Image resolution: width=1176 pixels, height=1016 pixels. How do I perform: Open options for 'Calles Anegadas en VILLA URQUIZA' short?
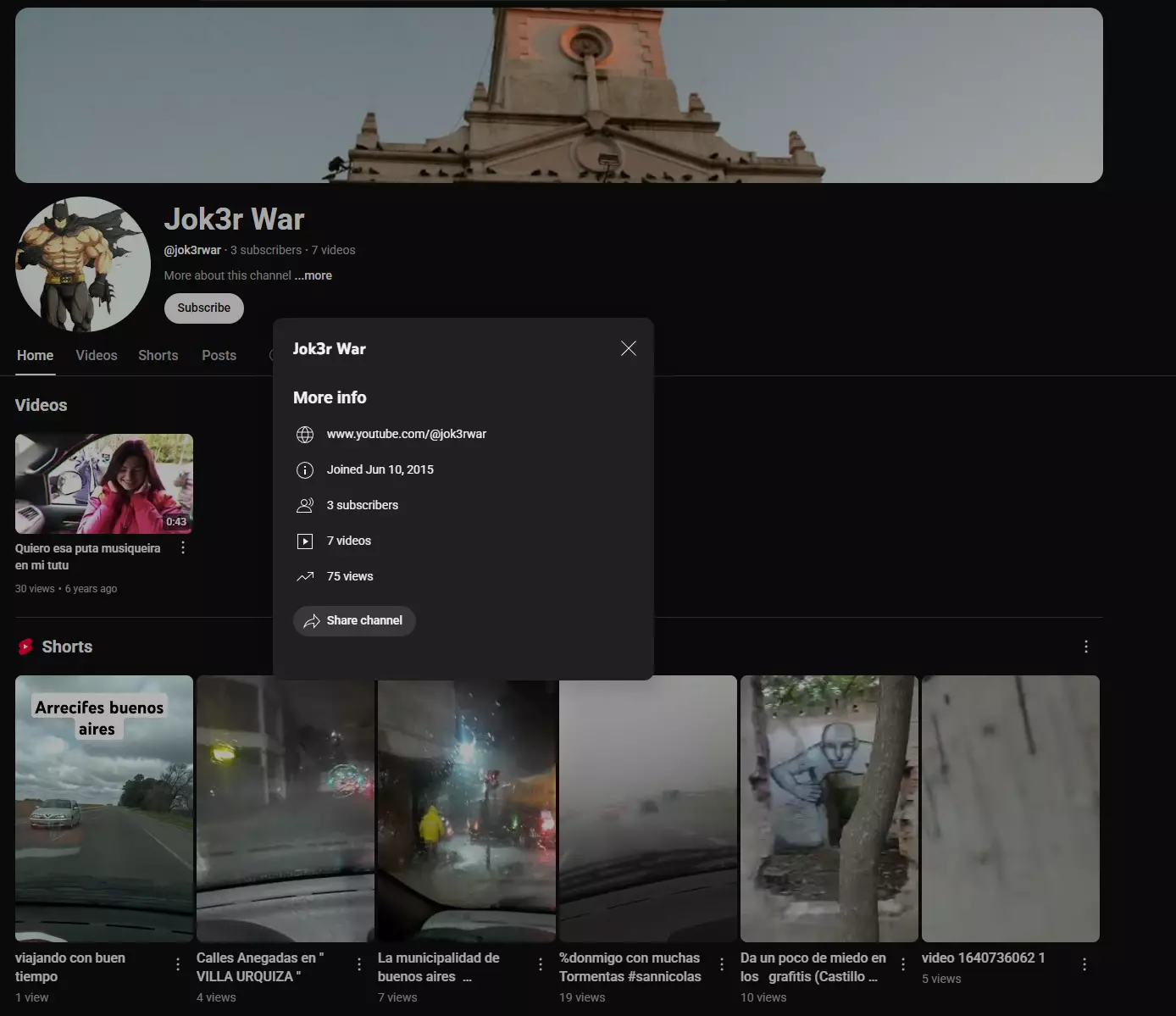click(359, 964)
